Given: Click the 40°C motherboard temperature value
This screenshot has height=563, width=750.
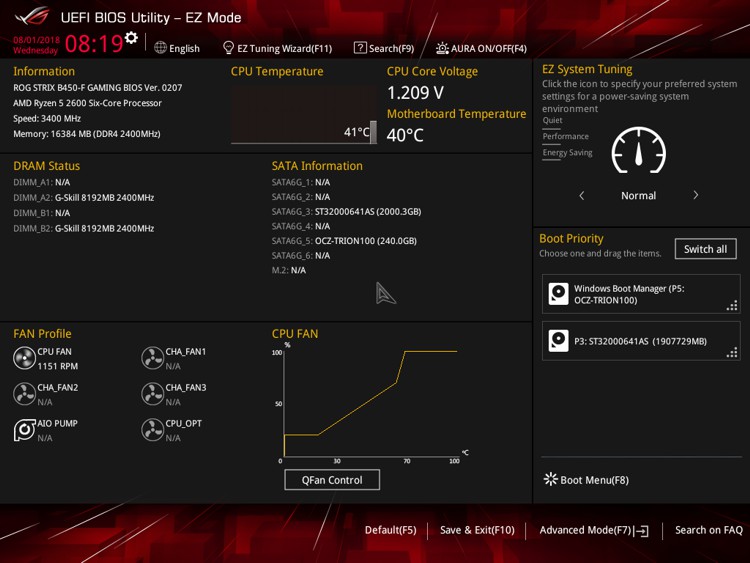Looking at the screenshot, I should tap(405, 135).
